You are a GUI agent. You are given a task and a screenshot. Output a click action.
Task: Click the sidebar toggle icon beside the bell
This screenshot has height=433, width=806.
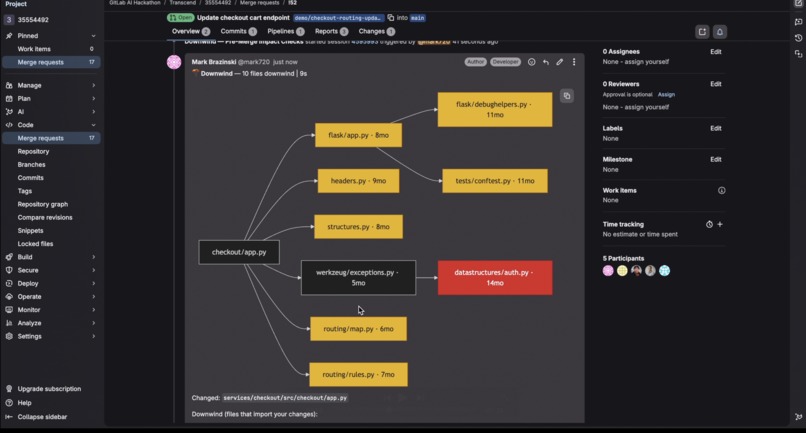click(702, 32)
